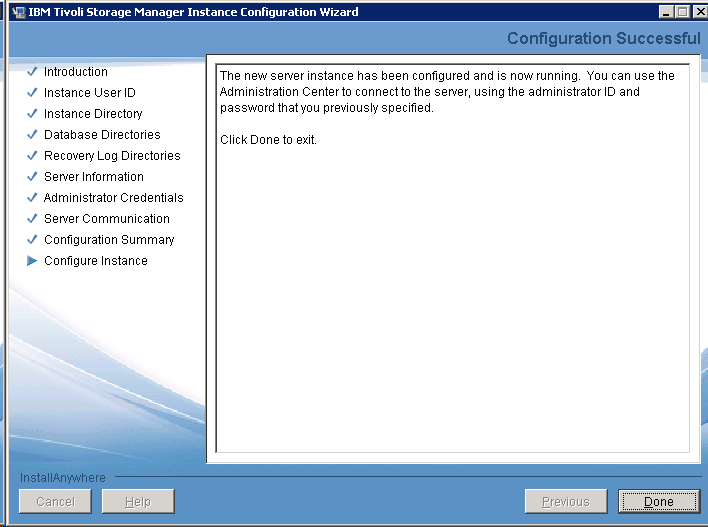Click the checkmark next to Instance User ID

coord(32,93)
